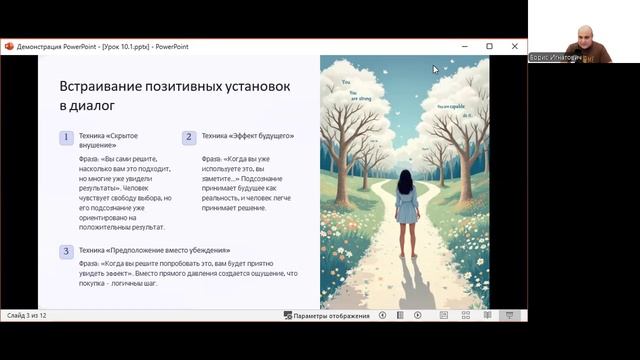Open the display settings (Параметры отображения) button
The height and width of the screenshot is (360, 640).
coord(327,316)
